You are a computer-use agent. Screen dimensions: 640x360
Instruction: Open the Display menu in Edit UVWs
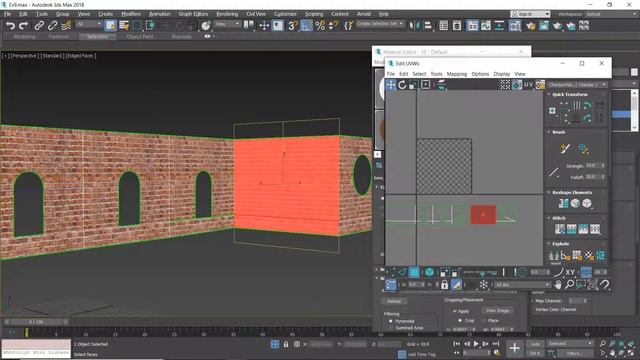[502, 74]
